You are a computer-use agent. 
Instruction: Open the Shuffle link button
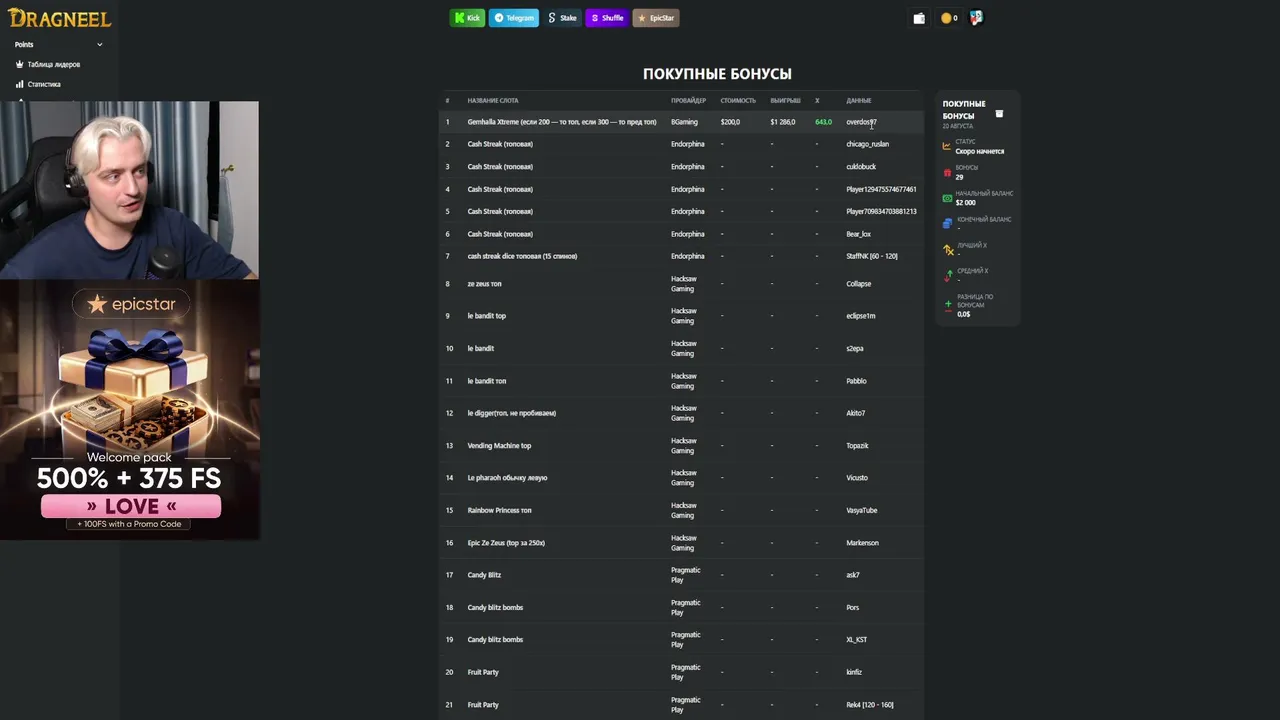click(x=607, y=18)
